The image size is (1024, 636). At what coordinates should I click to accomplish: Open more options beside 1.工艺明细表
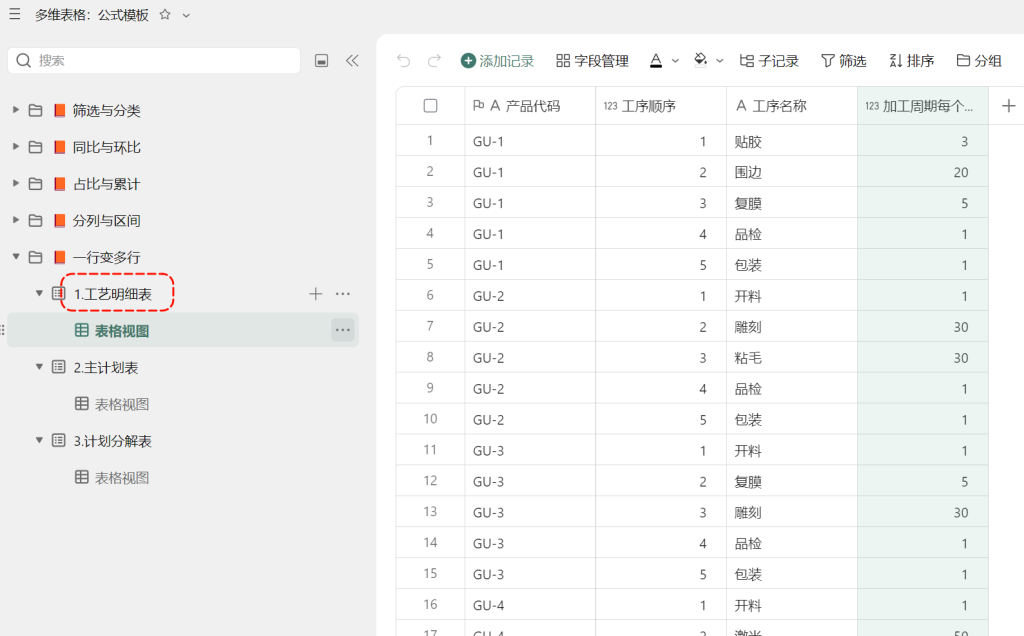pyautogui.click(x=343, y=294)
